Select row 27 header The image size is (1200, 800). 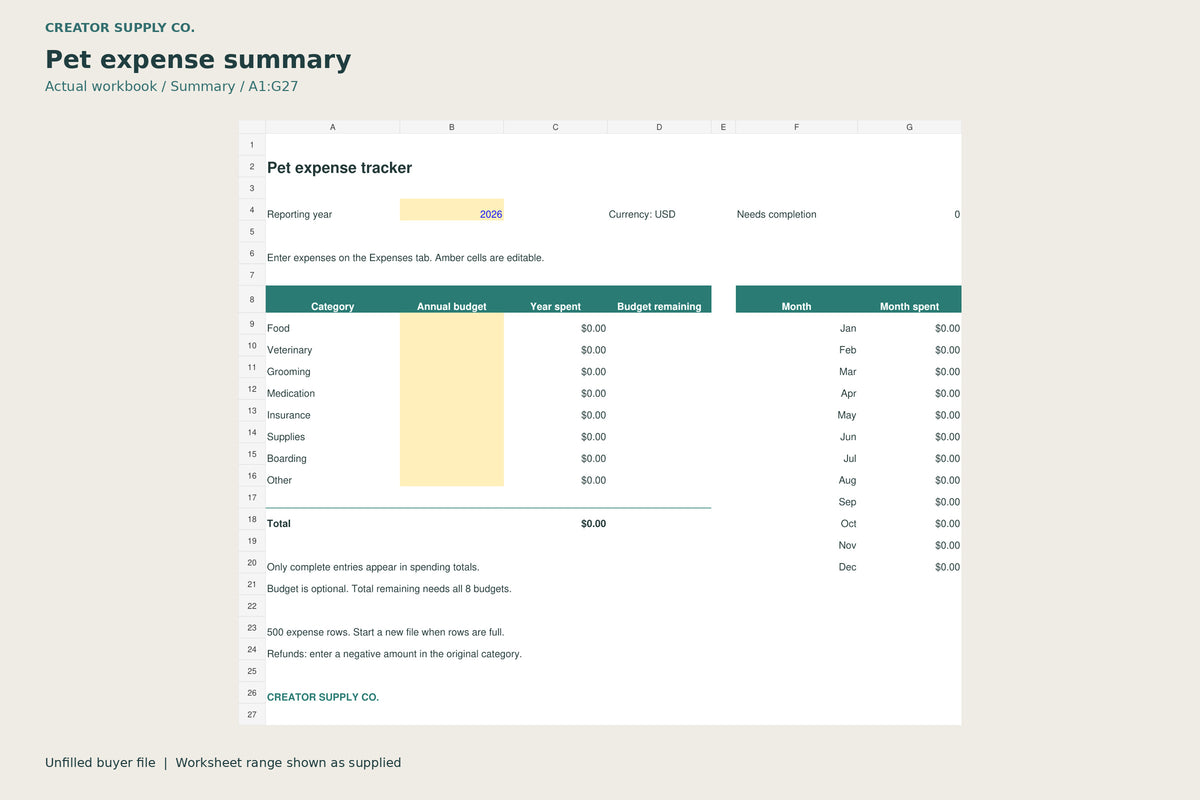pos(252,714)
